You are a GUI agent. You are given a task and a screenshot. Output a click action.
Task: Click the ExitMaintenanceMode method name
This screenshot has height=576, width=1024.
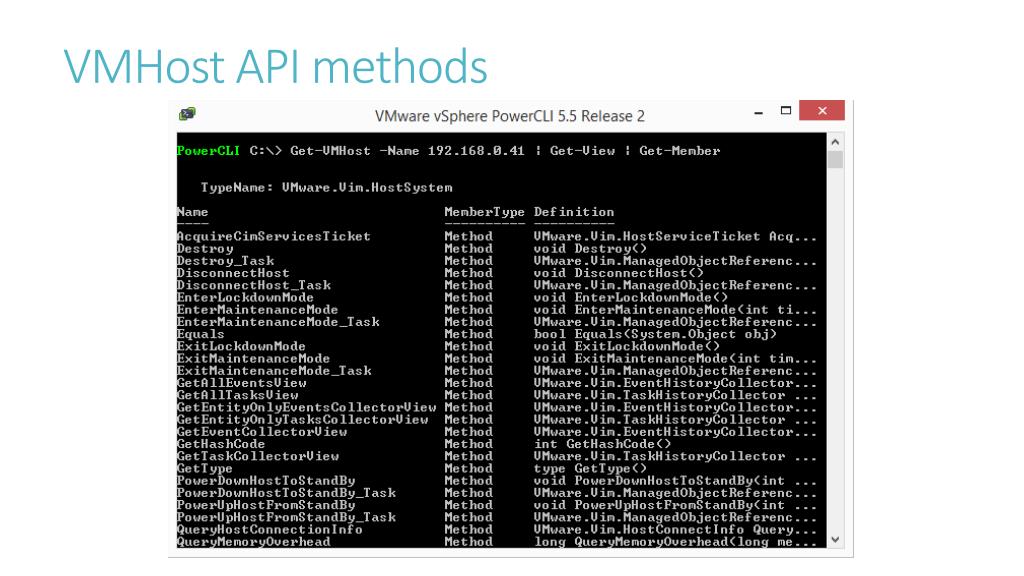coord(253,359)
